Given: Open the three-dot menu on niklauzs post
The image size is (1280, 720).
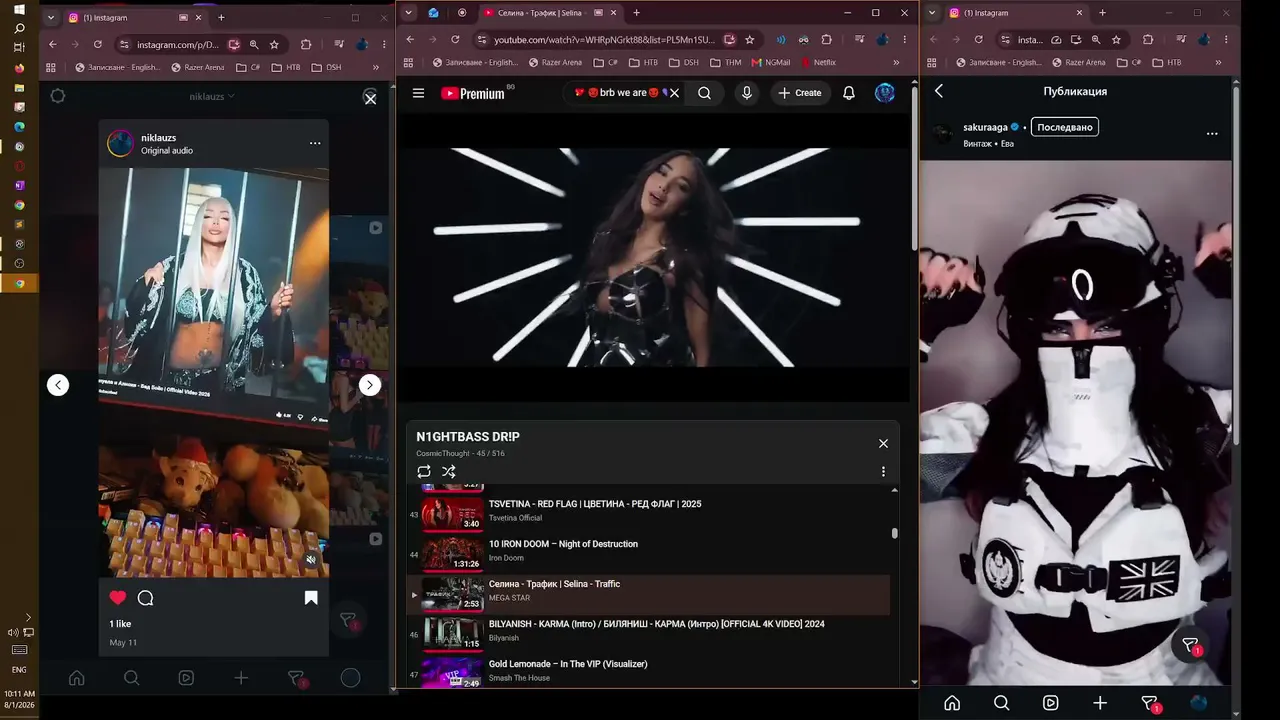Looking at the screenshot, I should (x=315, y=143).
